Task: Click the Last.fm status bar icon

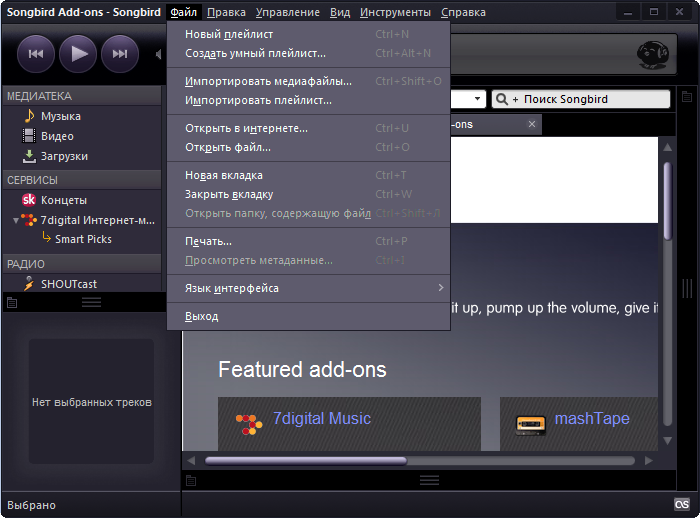Action: [x=682, y=504]
